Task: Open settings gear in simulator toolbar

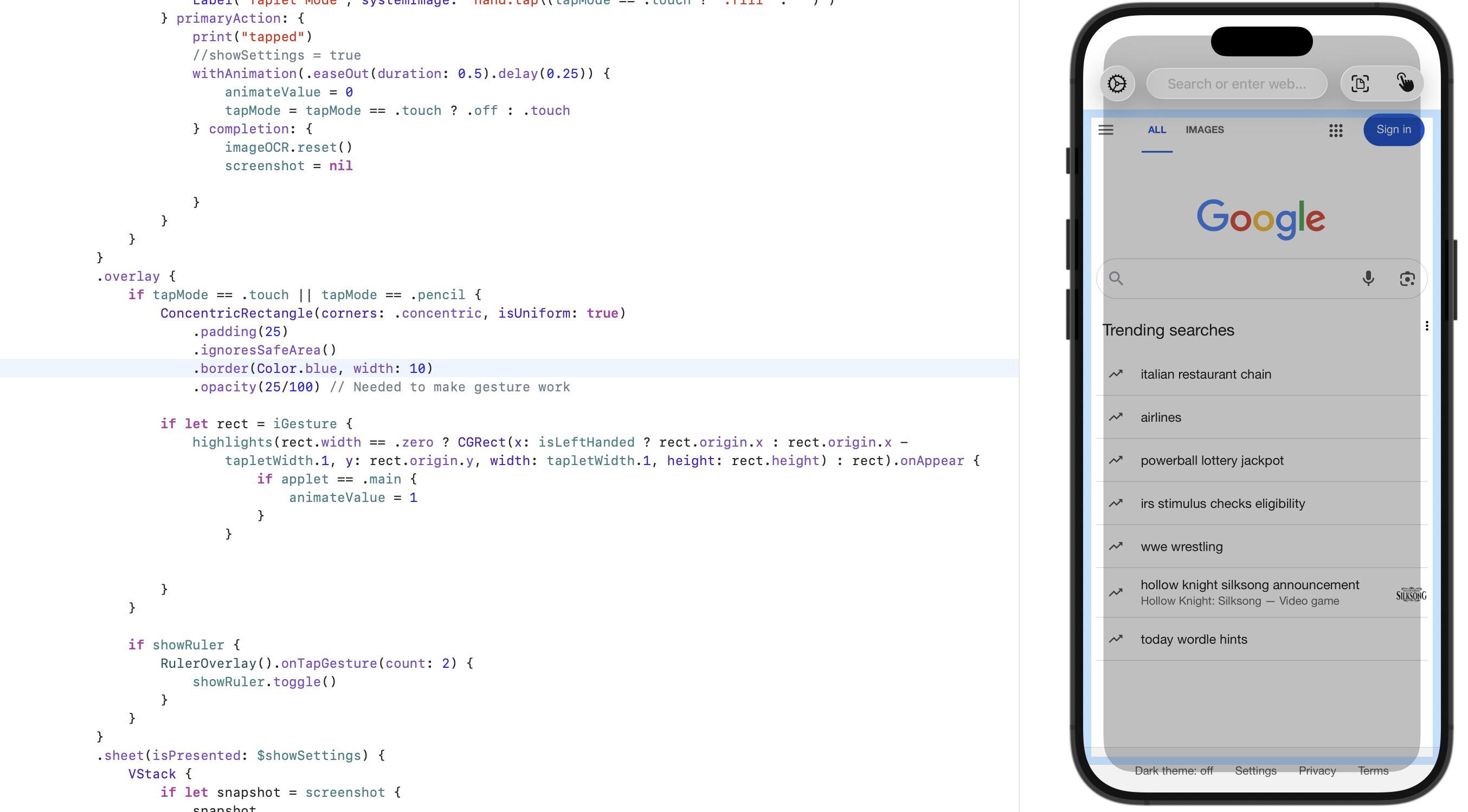Action: (1117, 84)
